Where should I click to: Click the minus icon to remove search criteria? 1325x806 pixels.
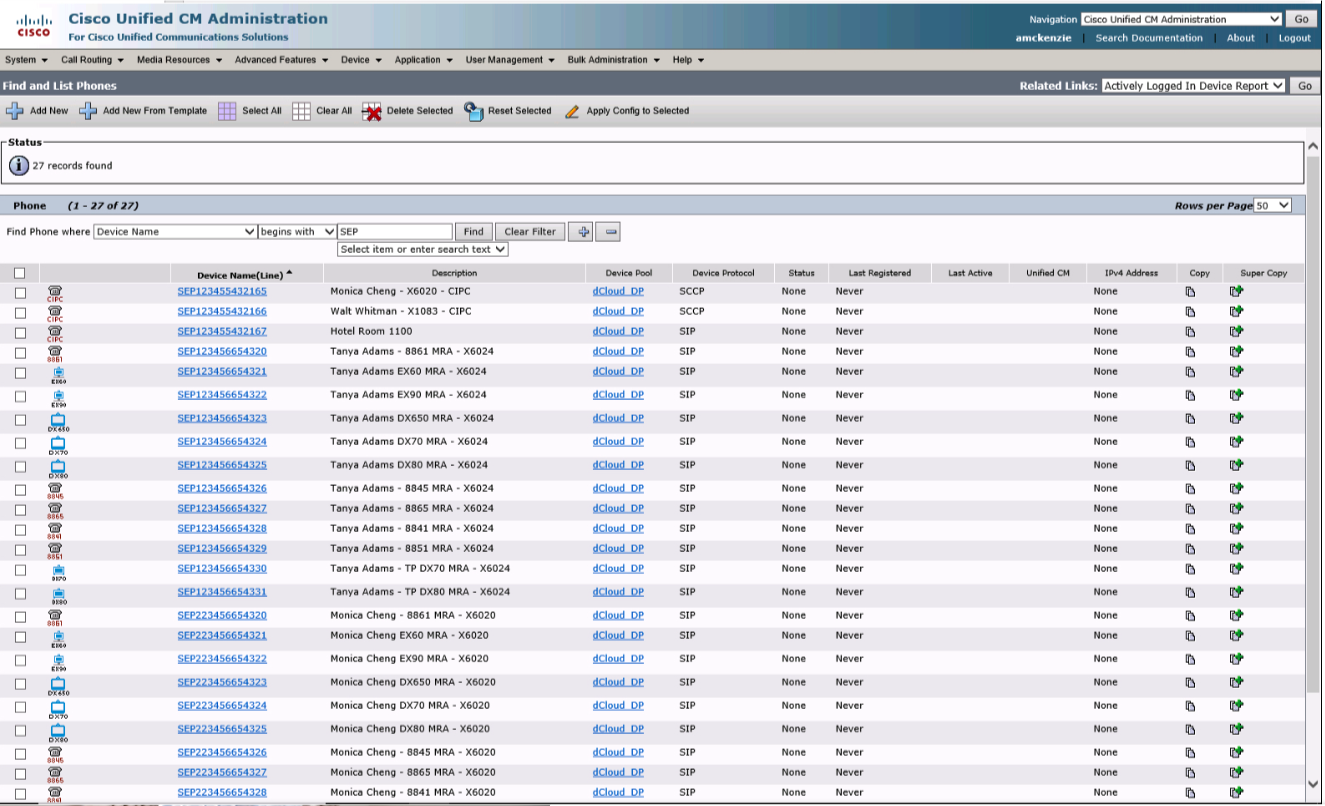pos(609,232)
